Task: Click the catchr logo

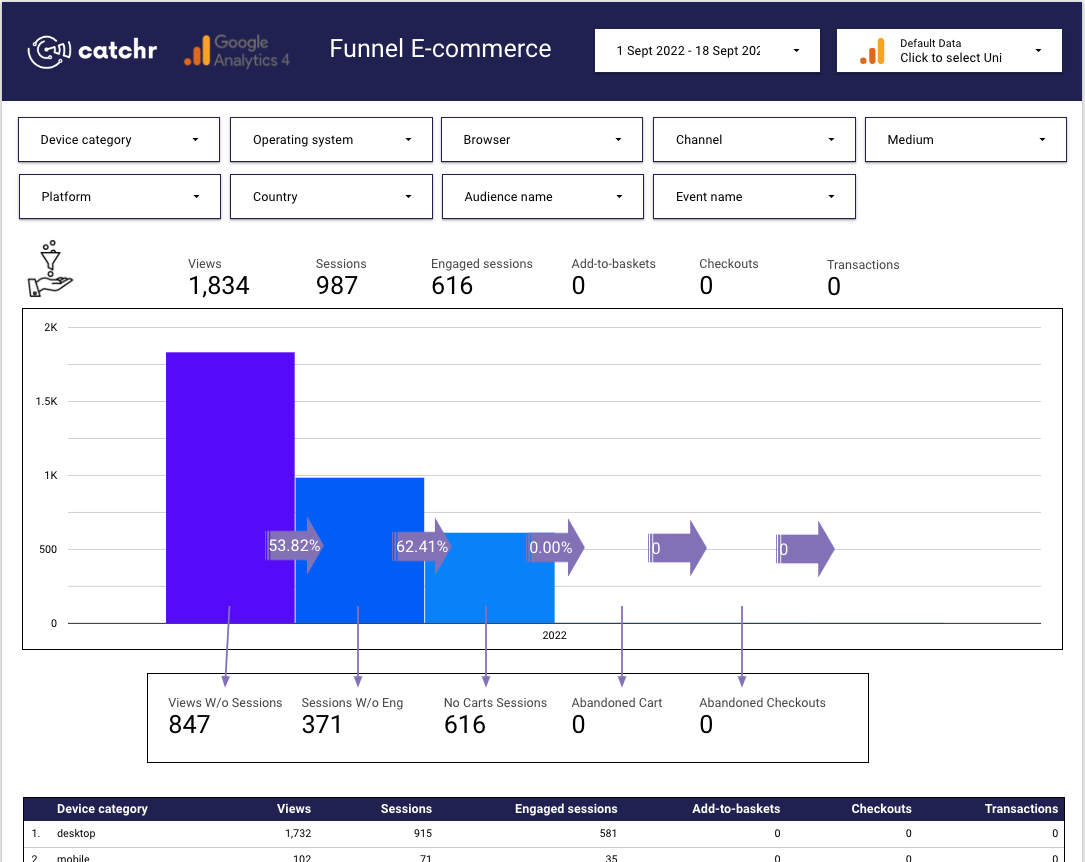Action: [x=92, y=50]
